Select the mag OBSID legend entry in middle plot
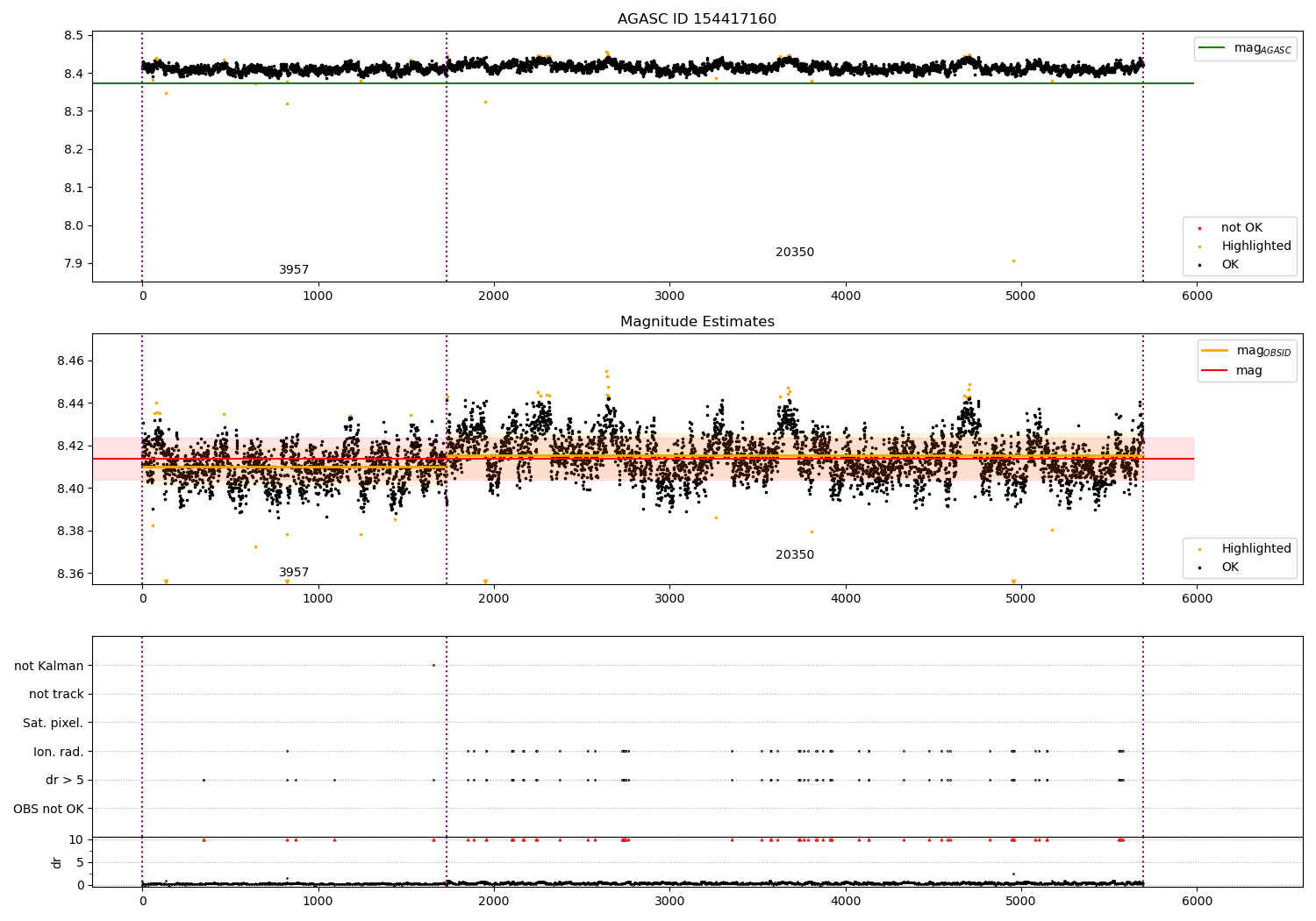Screen dimensions: 1316x921 tap(1247, 352)
